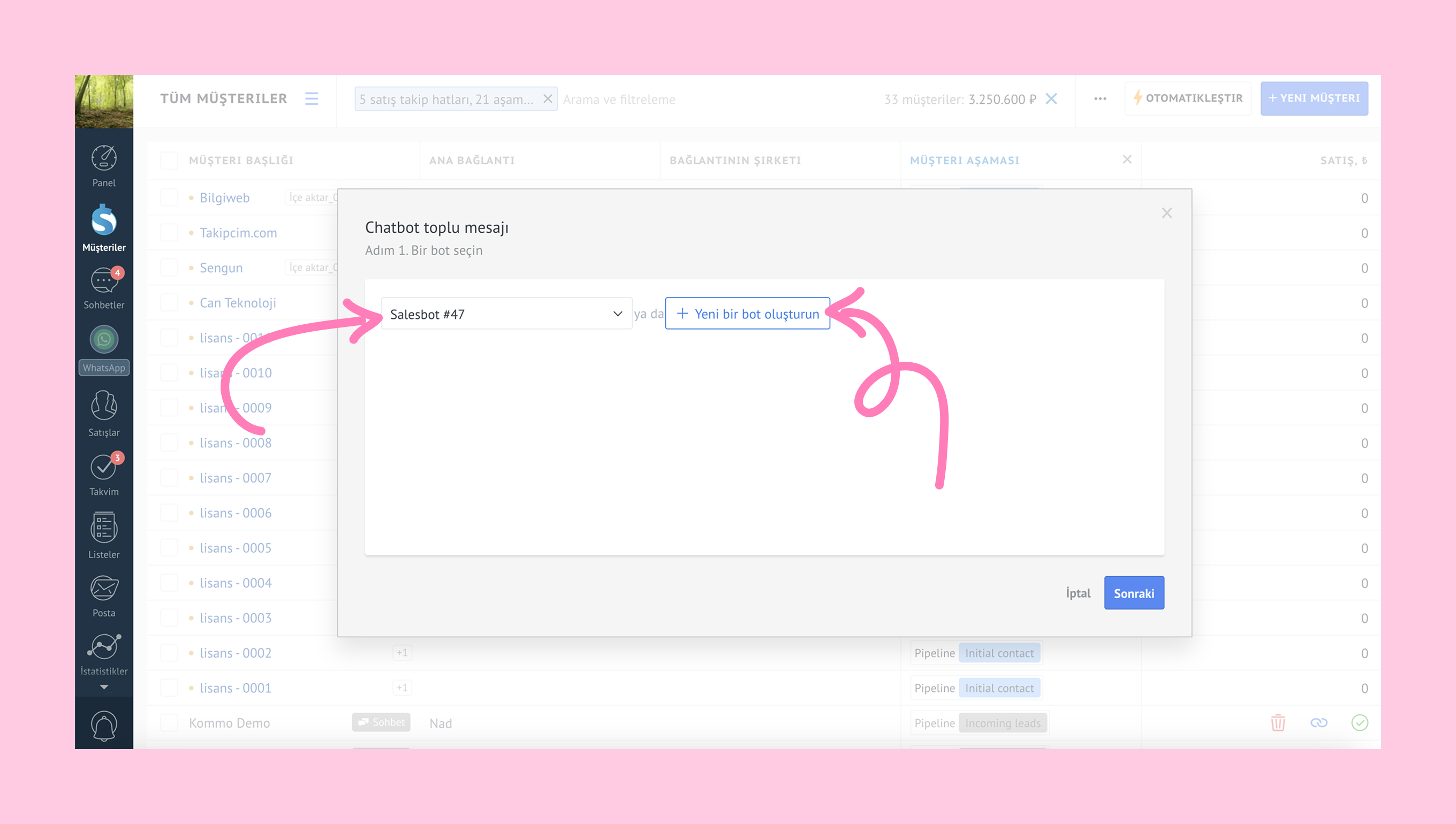This screenshot has height=824, width=1456.
Task: Check the Takipcim.com row checkbox
Action: point(169,233)
